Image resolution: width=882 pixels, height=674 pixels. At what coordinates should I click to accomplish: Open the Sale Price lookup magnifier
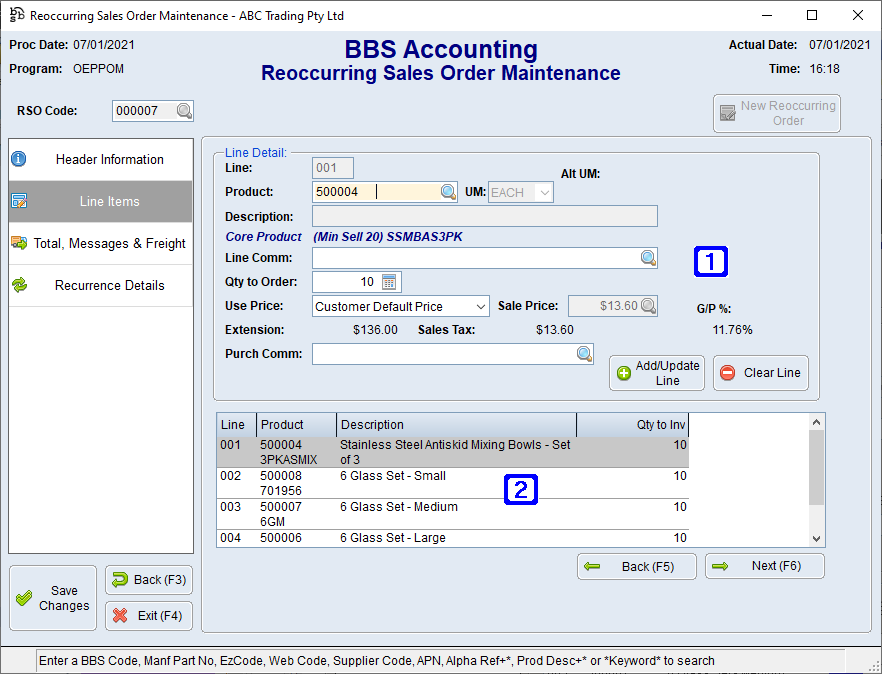651,305
